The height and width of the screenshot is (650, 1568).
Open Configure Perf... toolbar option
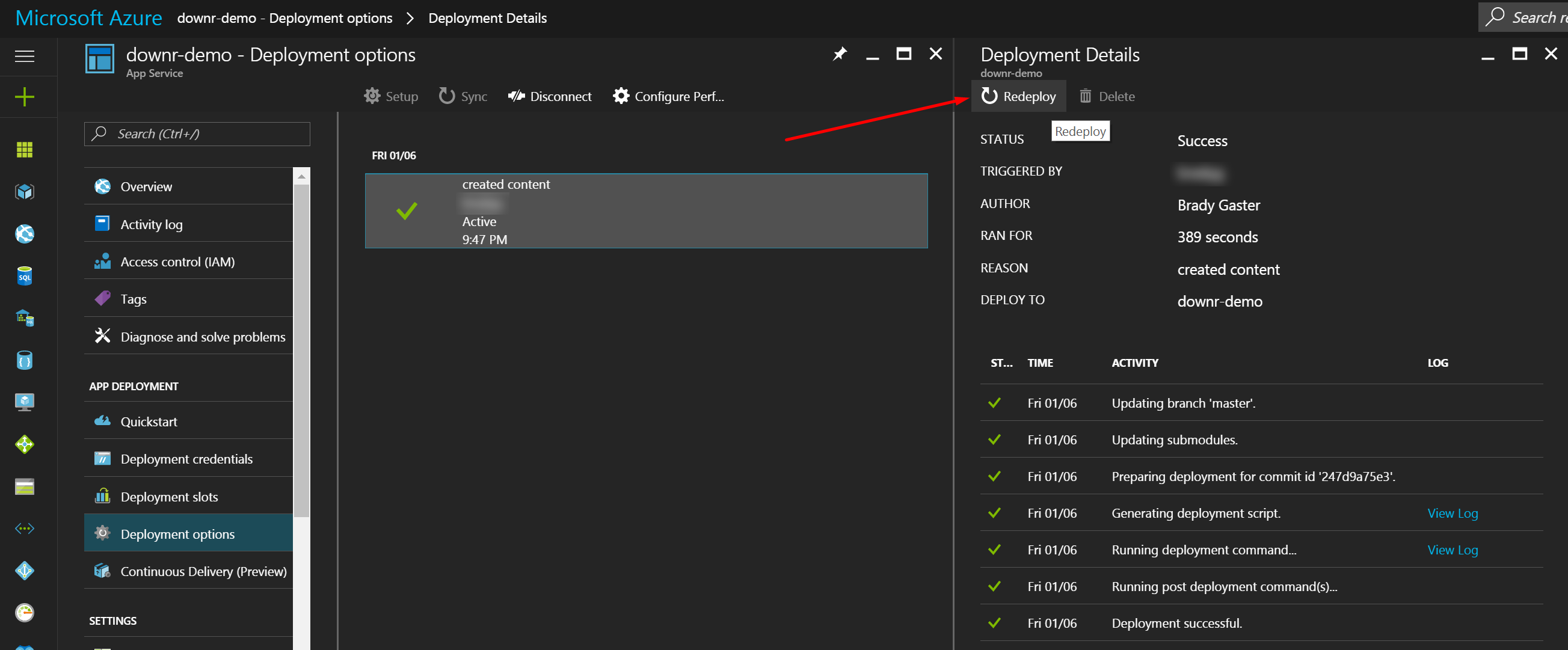click(x=669, y=96)
